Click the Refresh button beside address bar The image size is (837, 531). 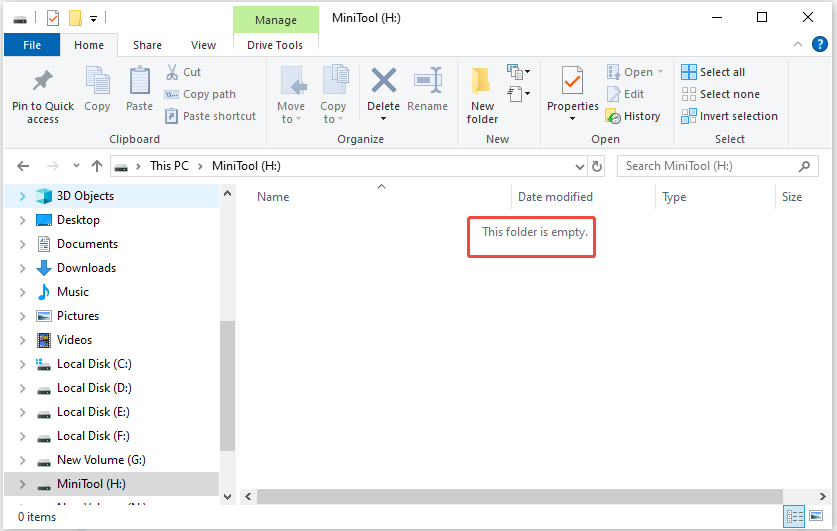coord(597,167)
